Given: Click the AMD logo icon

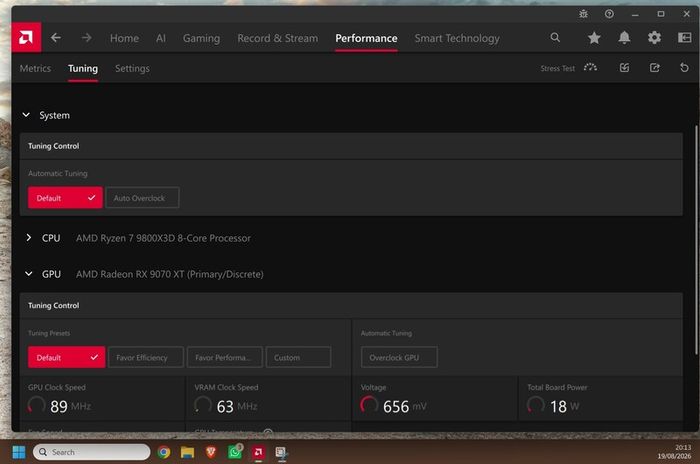Looking at the screenshot, I should click(x=26, y=38).
